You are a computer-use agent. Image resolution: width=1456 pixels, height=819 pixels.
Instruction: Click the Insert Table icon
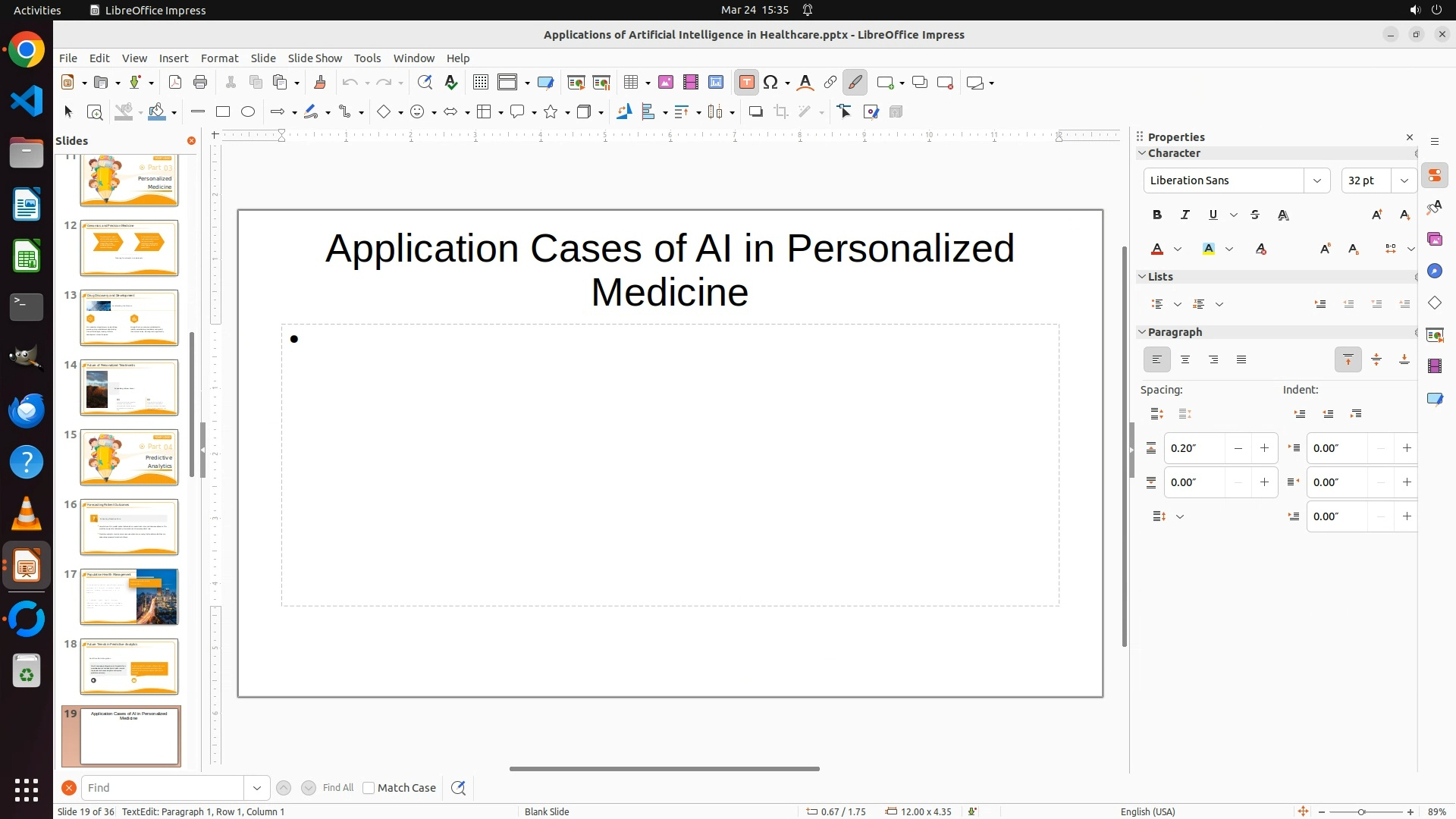click(630, 83)
